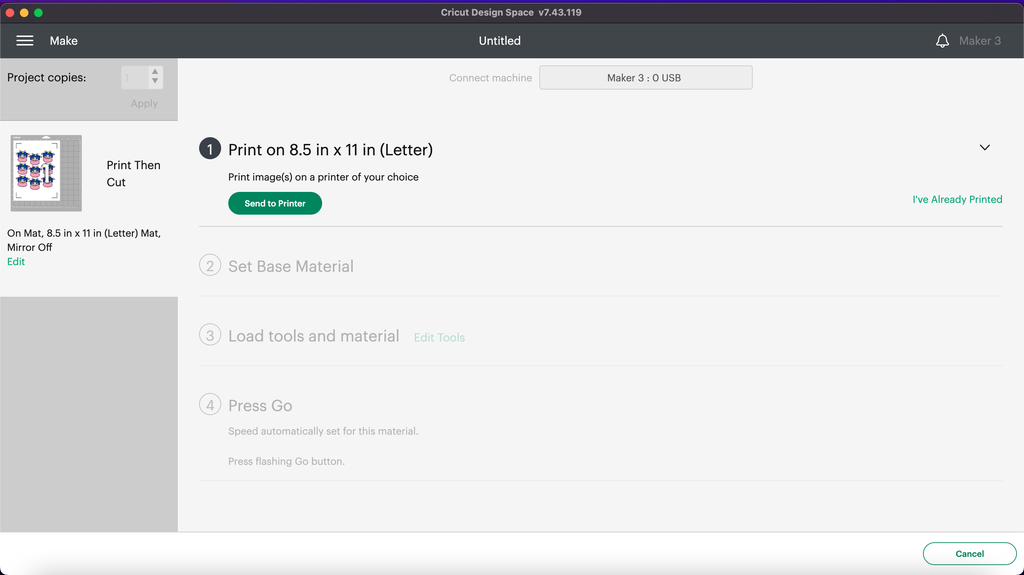This screenshot has width=1024, height=575.
Task: Click the step 3 number circle
Action: (x=210, y=336)
